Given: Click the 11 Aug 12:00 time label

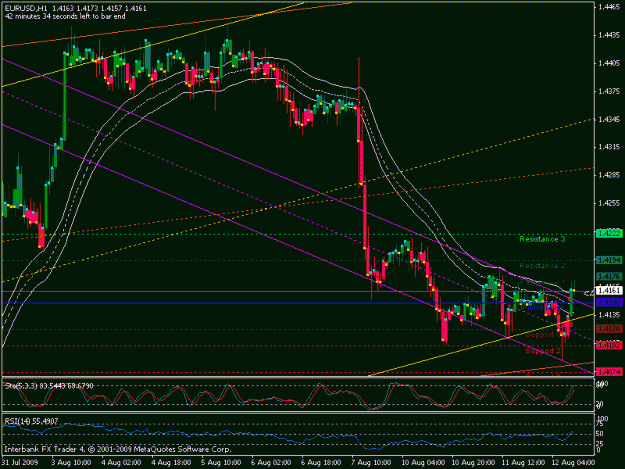Looking at the screenshot, I should click(523, 463).
